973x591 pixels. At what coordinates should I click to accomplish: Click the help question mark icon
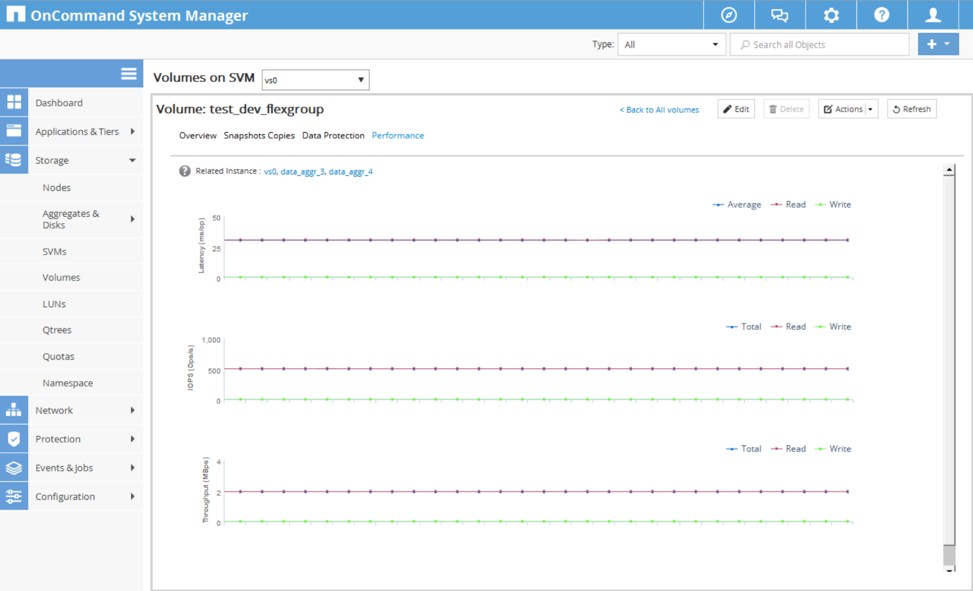coord(881,15)
